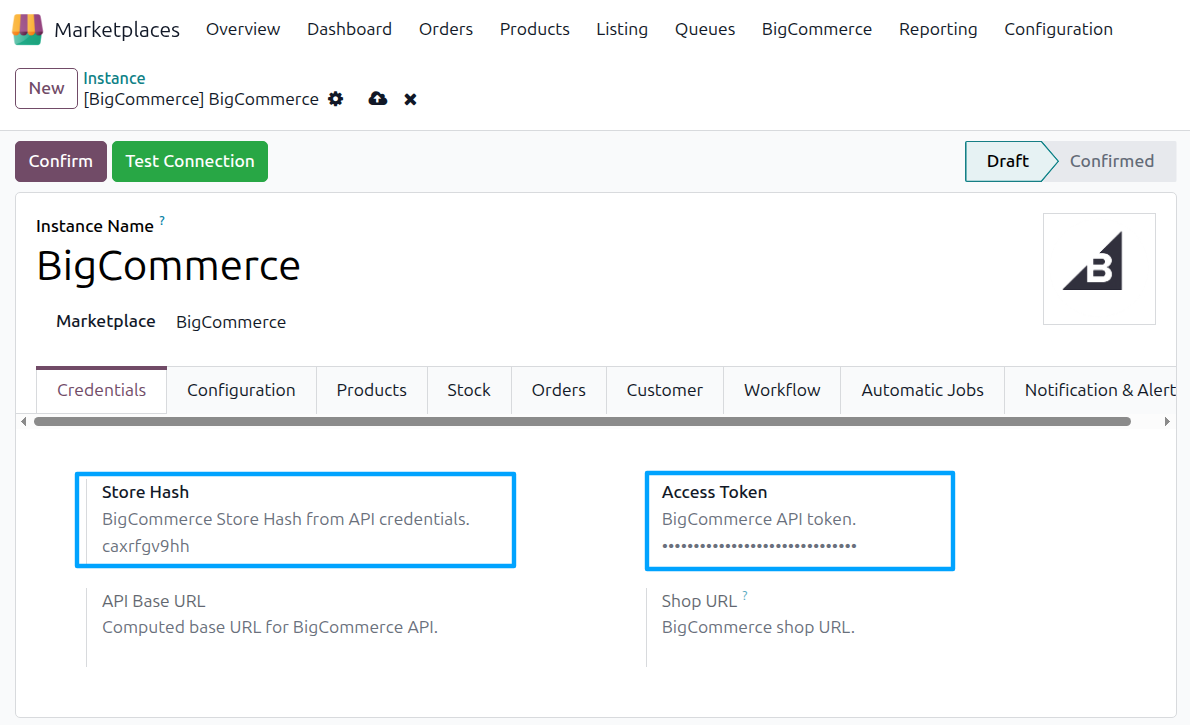Open the Products menu in top bar
Screen dimensions: 1190x725
[x=534, y=29]
